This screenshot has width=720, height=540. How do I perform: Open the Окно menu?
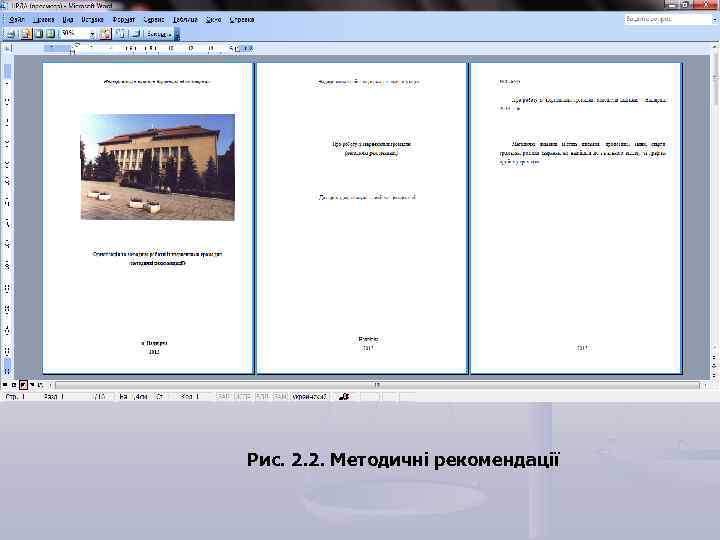(x=214, y=20)
